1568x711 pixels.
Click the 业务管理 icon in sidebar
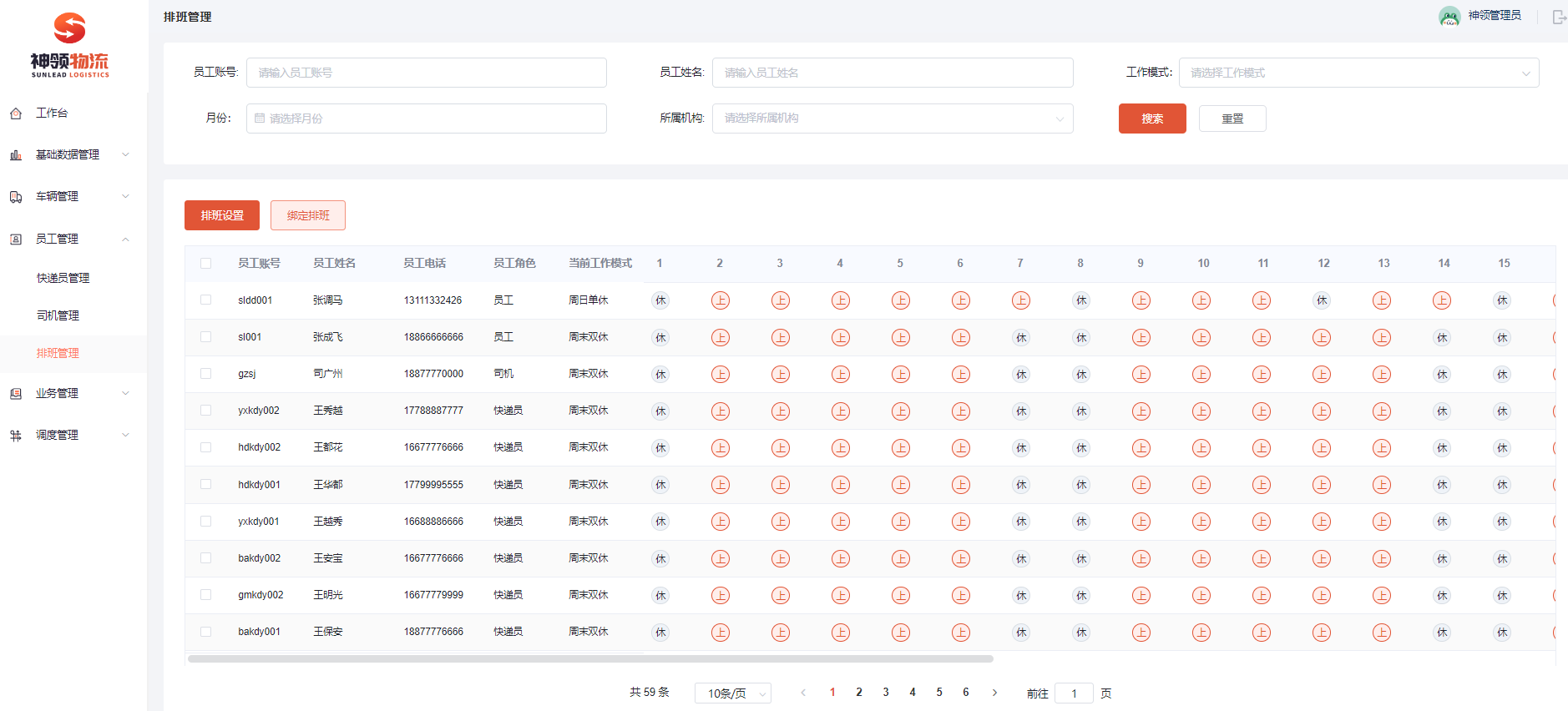(x=16, y=394)
